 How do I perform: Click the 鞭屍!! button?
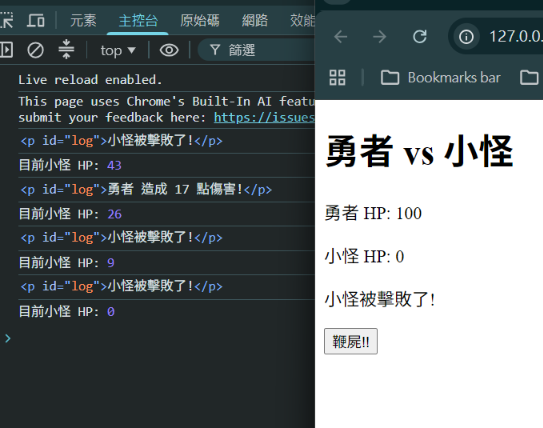pyautogui.click(x=351, y=341)
